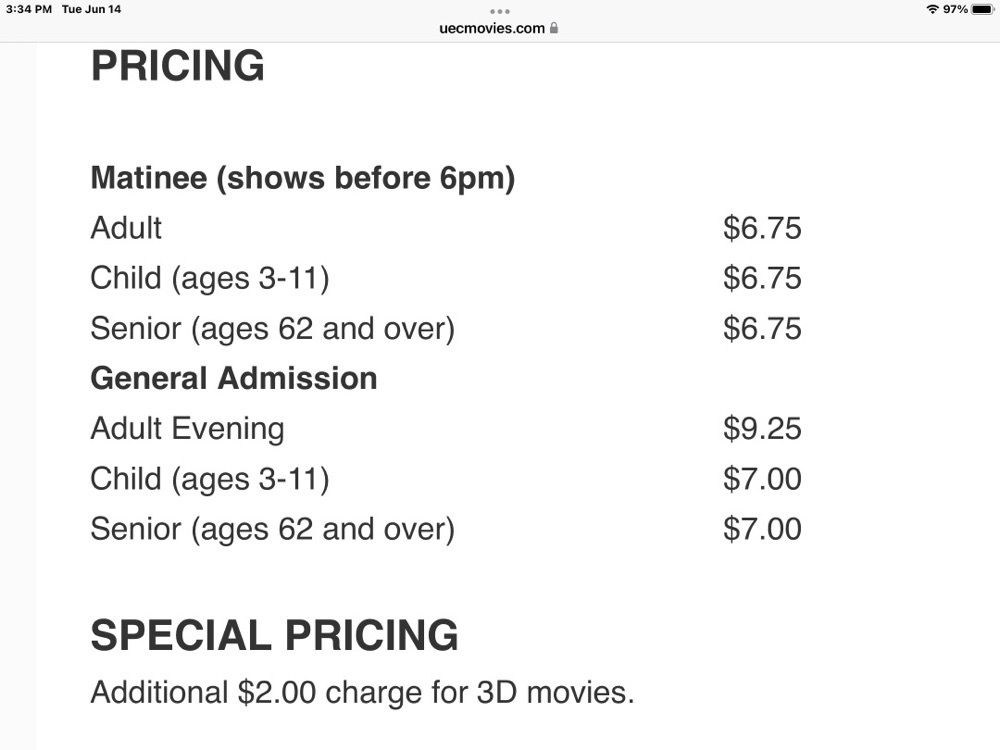The height and width of the screenshot is (750, 1000).
Task: Tap the battery icon in status bar
Action: 982,9
